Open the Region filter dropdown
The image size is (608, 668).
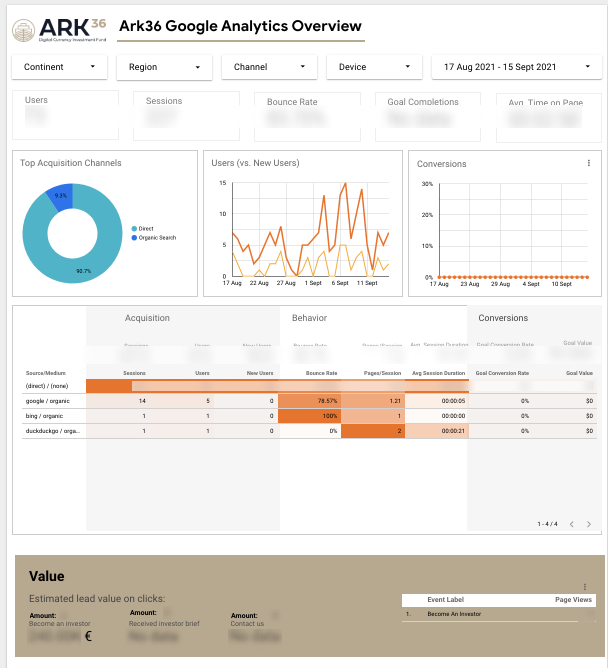[164, 67]
